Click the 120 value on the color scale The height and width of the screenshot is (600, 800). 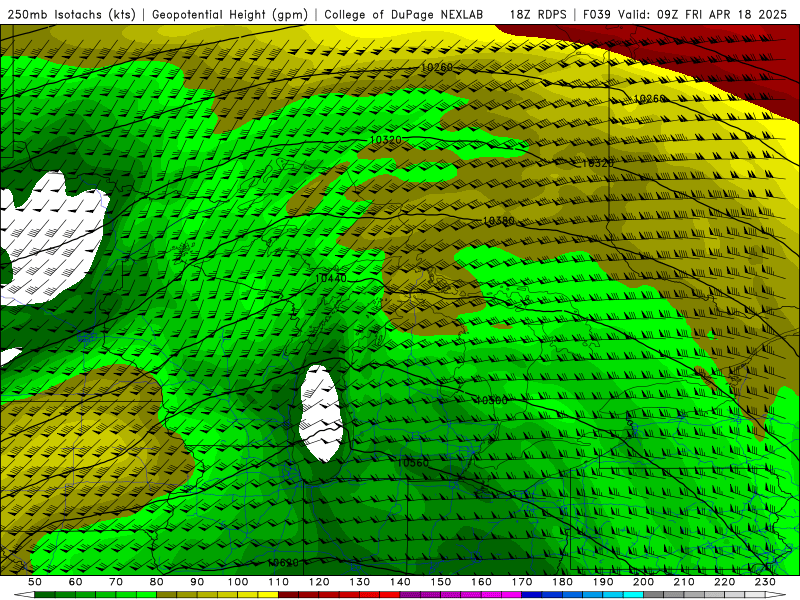coord(319,582)
